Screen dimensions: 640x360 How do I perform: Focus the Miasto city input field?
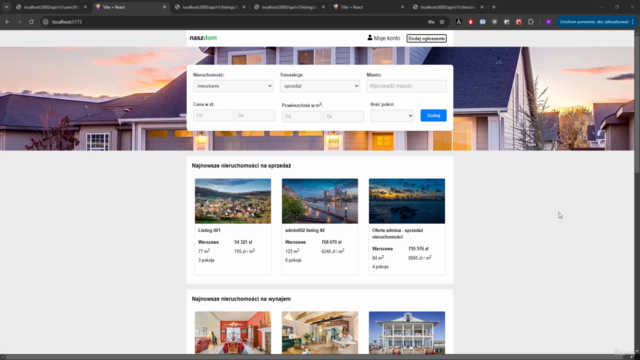point(407,86)
